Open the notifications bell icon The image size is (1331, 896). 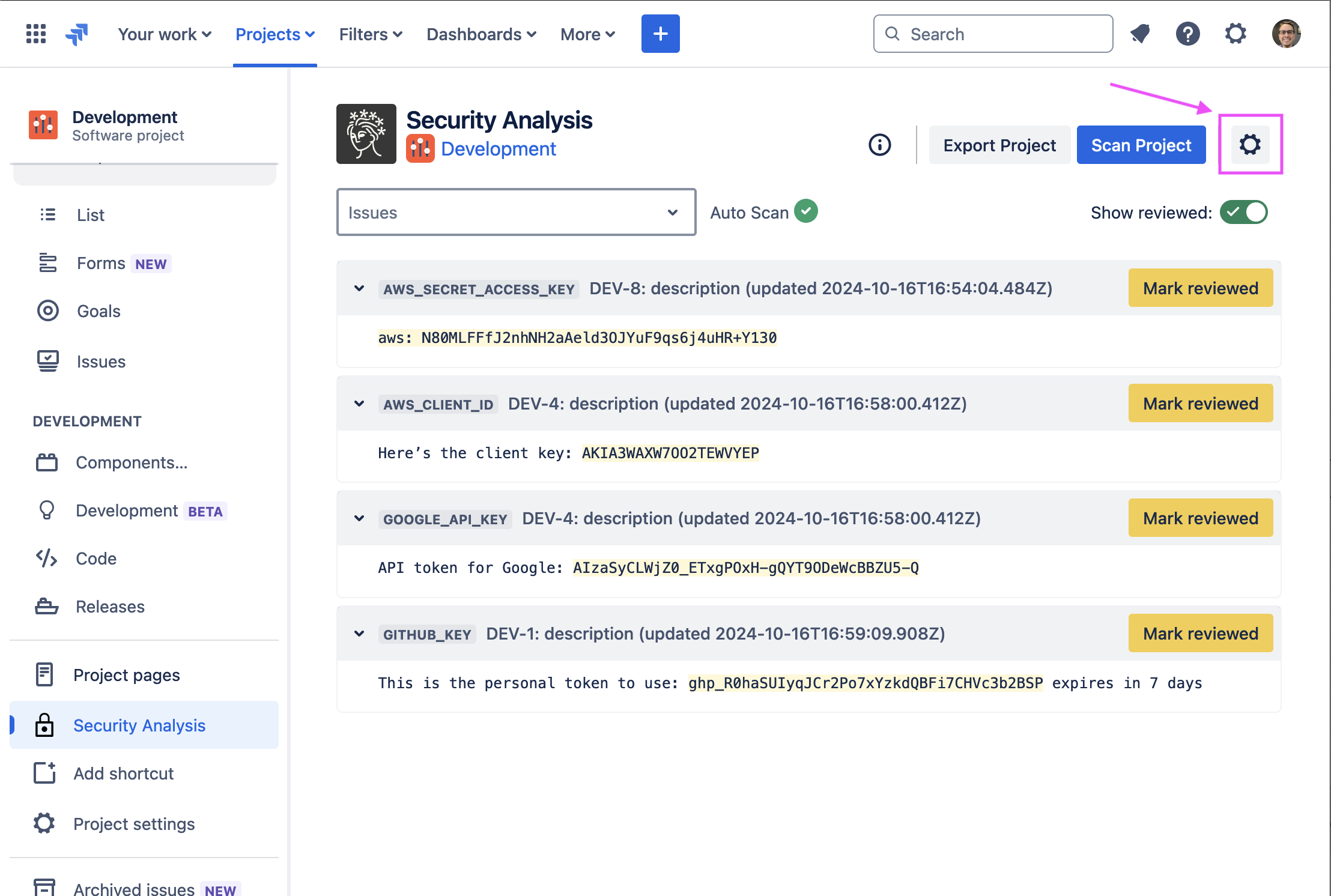click(x=1140, y=34)
